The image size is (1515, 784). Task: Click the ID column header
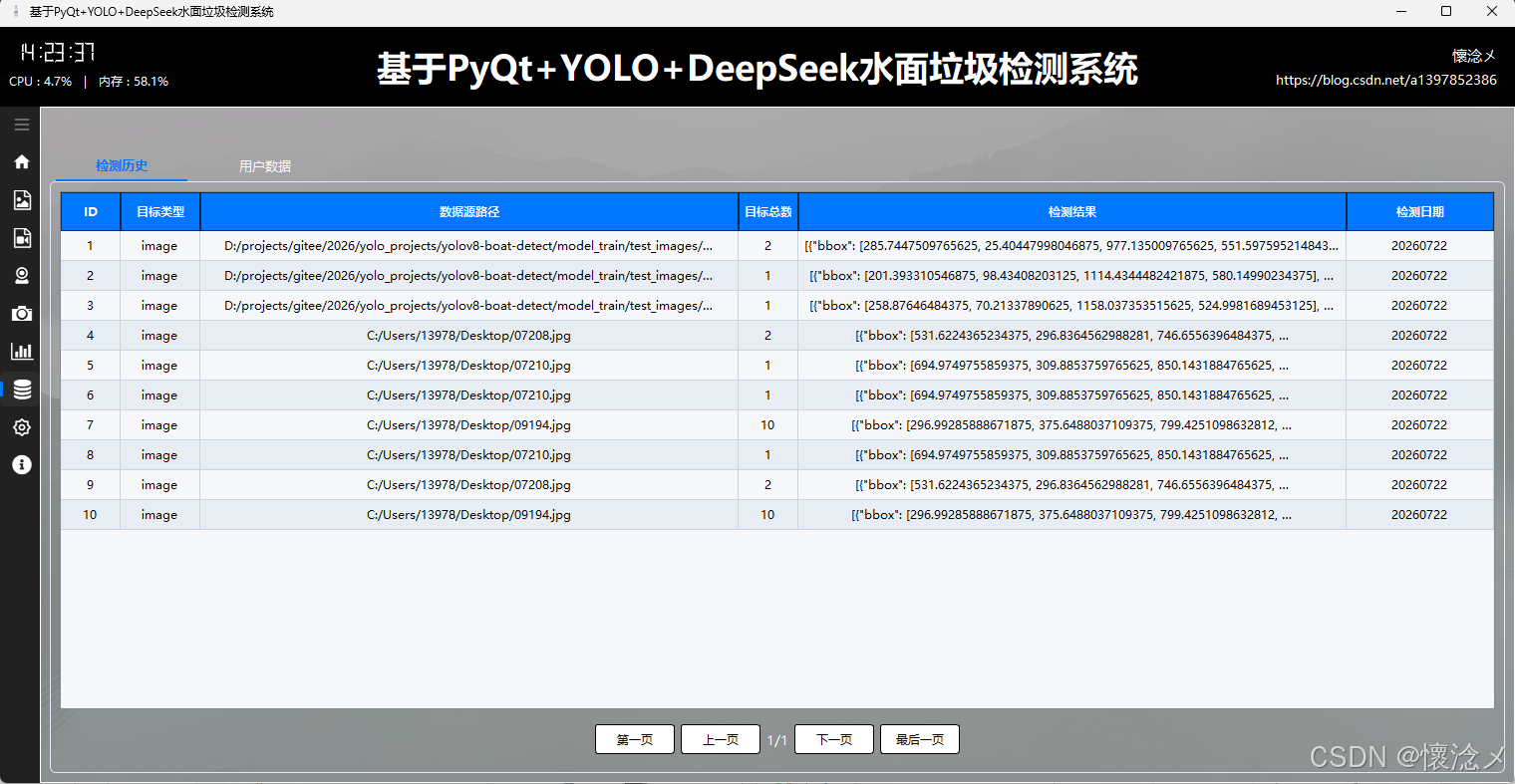click(91, 212)
